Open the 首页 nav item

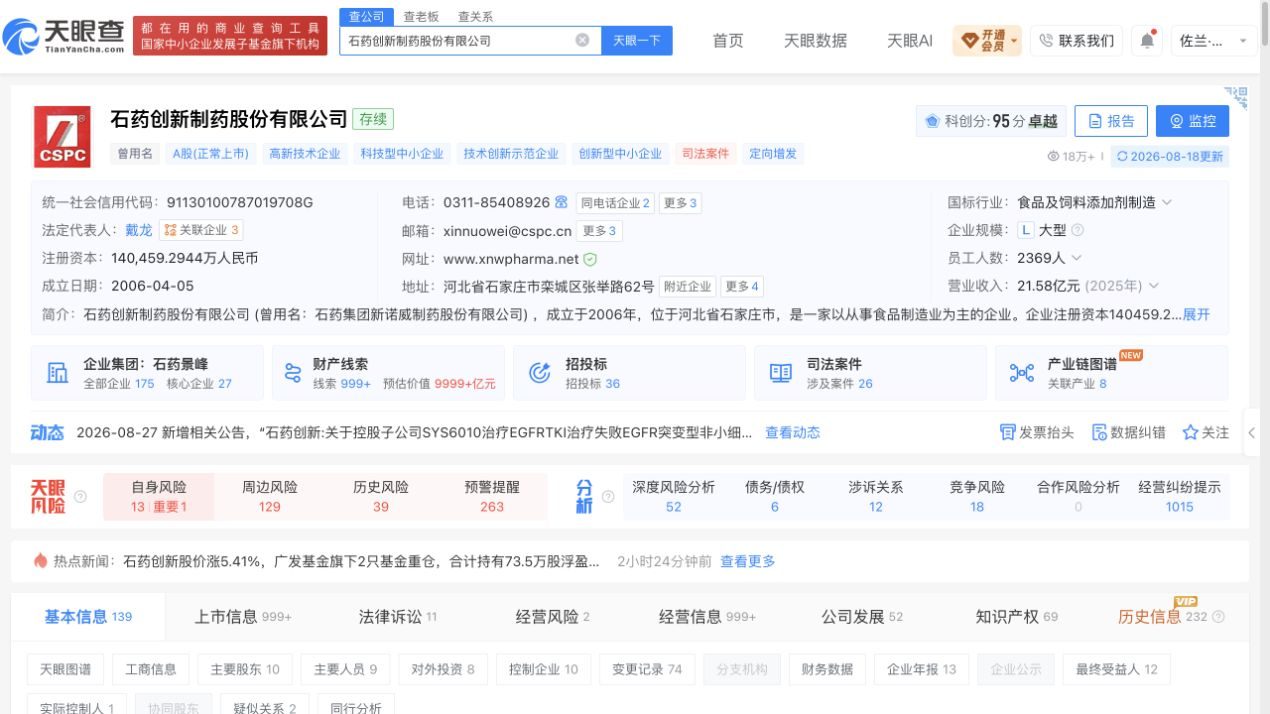(x=727, y=40)
